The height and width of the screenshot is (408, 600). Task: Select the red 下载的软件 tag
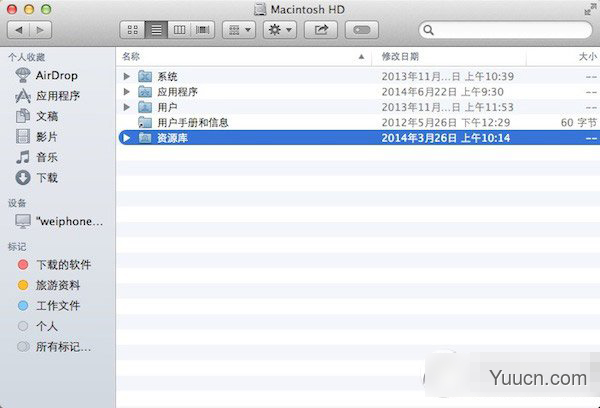[54, 264]
